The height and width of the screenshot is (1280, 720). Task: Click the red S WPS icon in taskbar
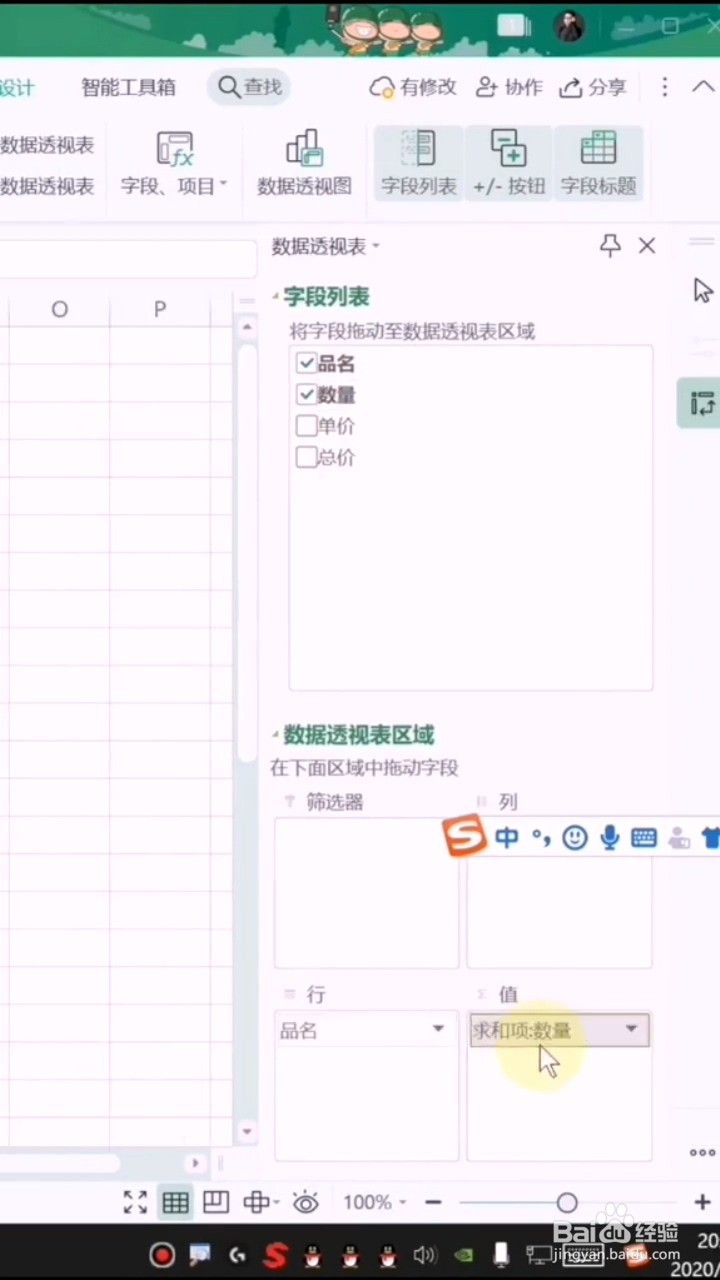pos(275,1255)
